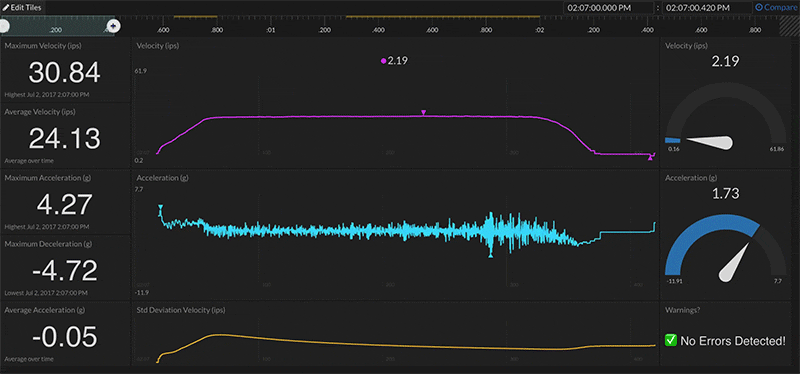This screenshot has width=800, height=374.
Task: Click the velocity minimum marker triangle
Action: pos(650,159)
